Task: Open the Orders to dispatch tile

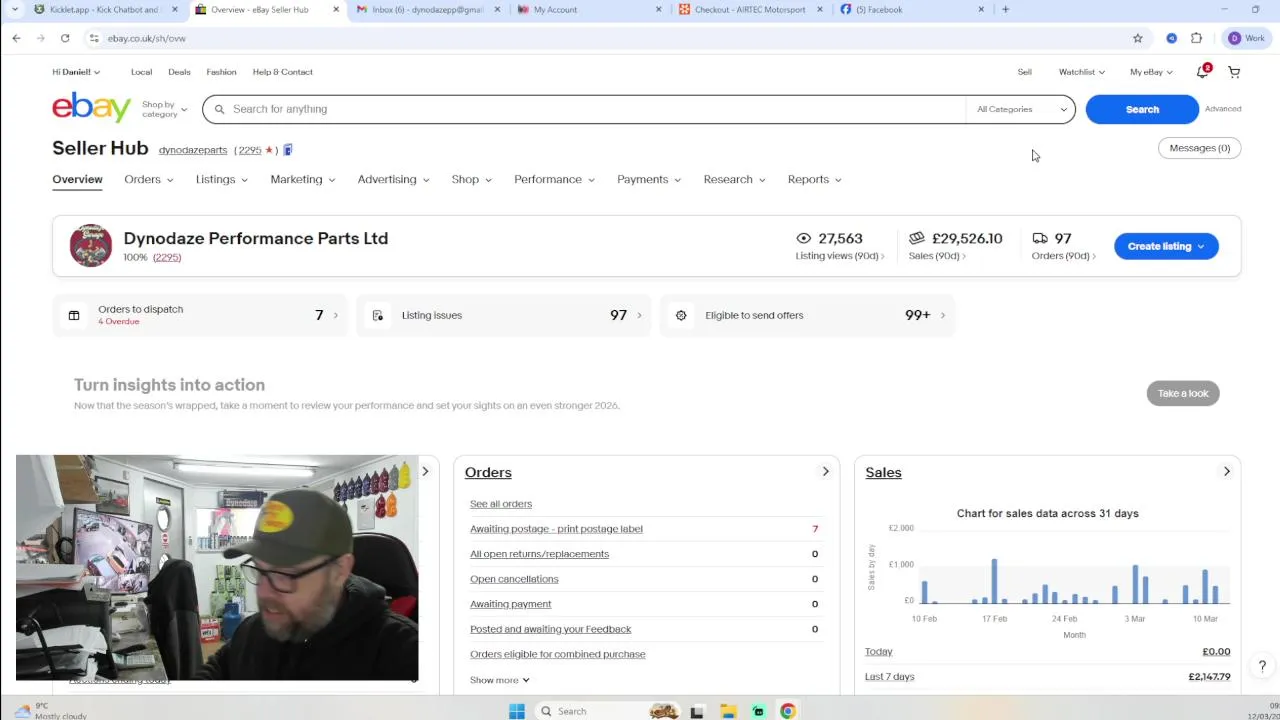Action: (200, 315)
